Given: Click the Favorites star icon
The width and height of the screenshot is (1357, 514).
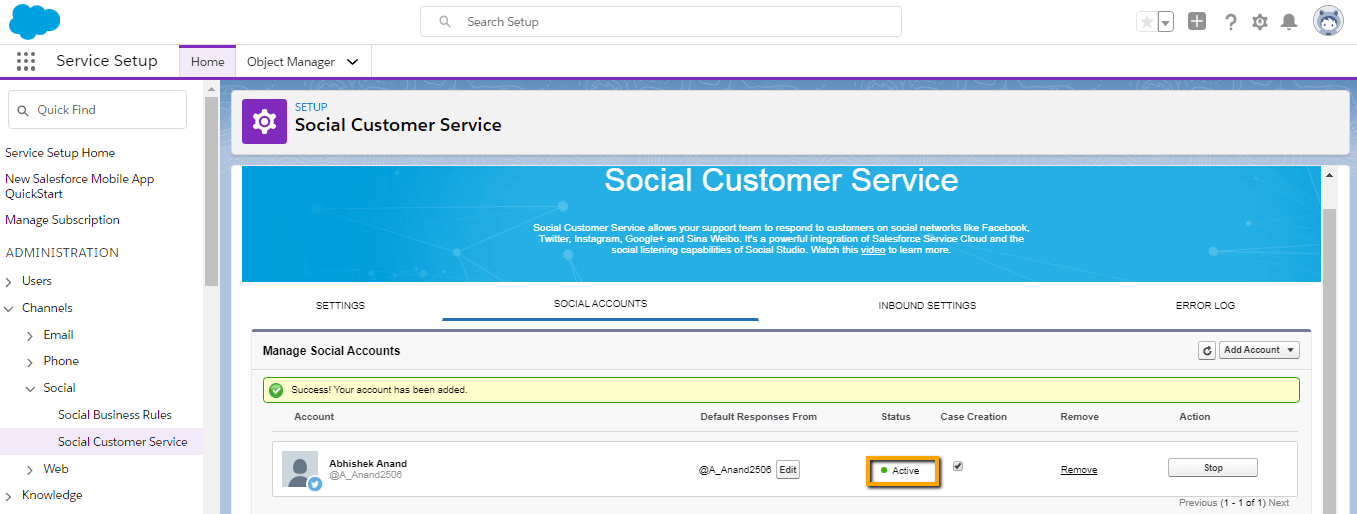Looking at the screenshot, I should click(1146, 21).
